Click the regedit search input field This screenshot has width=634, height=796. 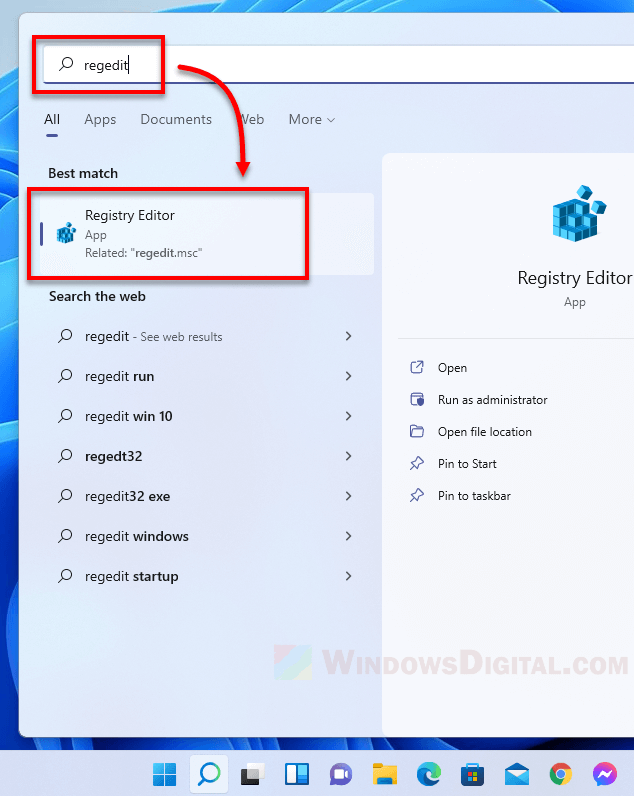point(338,64)
